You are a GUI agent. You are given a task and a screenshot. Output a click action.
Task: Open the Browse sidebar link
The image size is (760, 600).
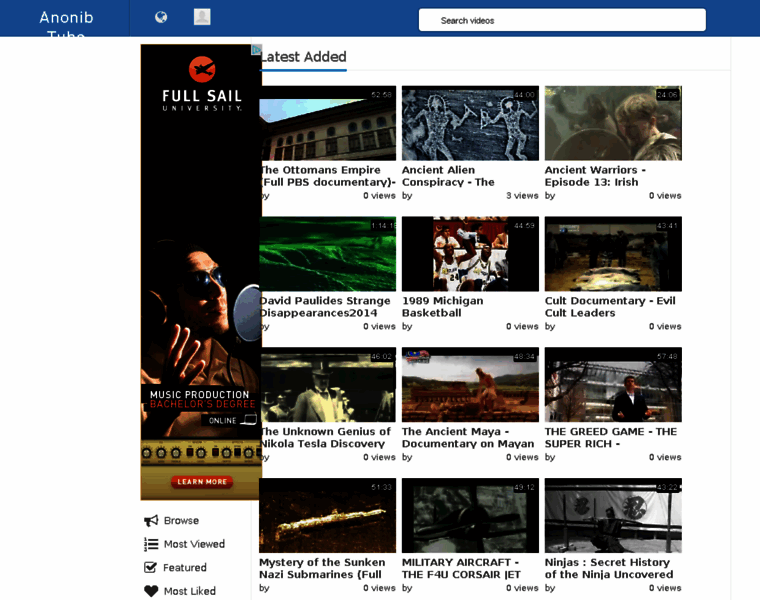click(181, 521)
